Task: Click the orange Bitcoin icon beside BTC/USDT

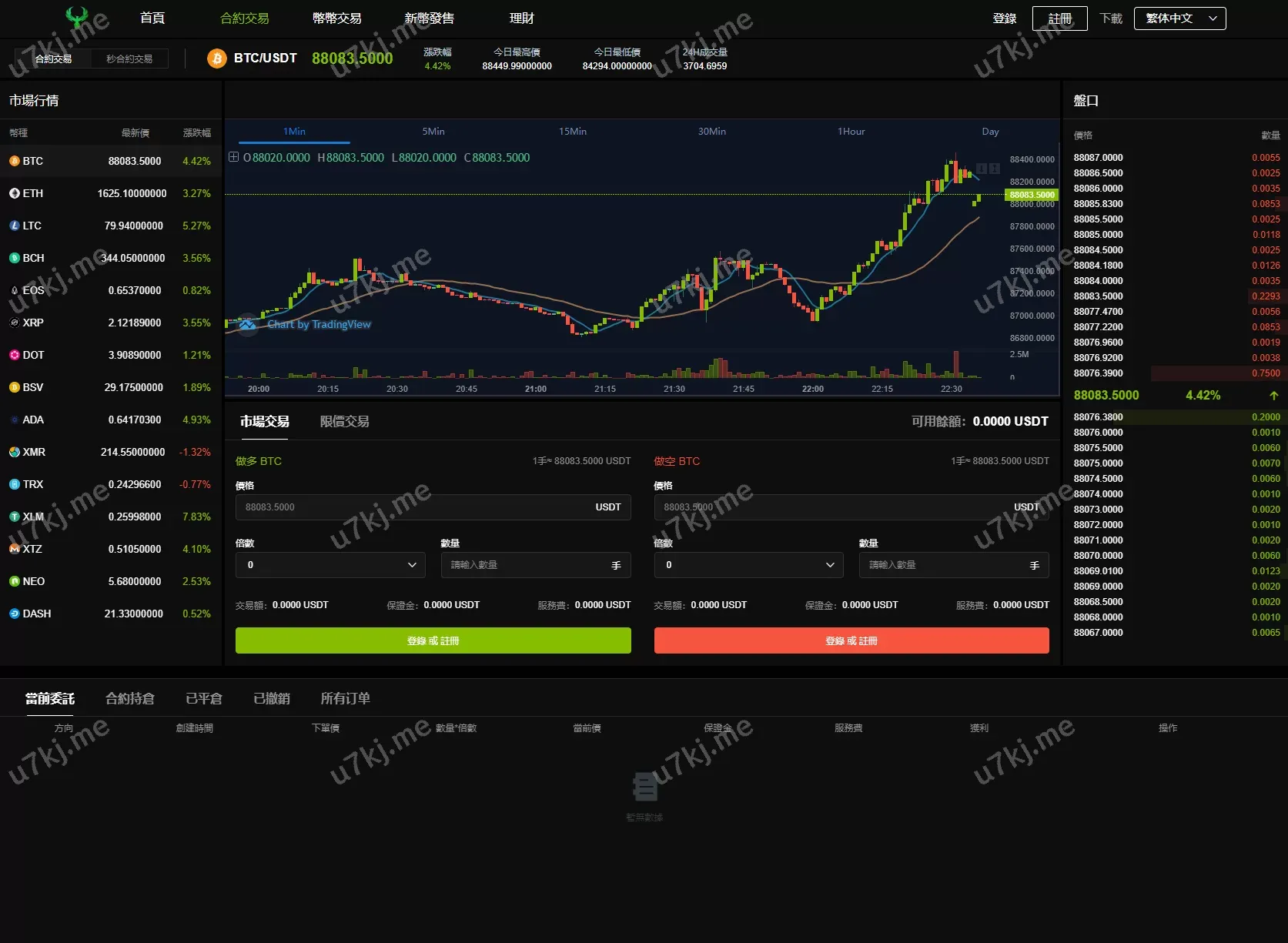Action: click(217, 59)
